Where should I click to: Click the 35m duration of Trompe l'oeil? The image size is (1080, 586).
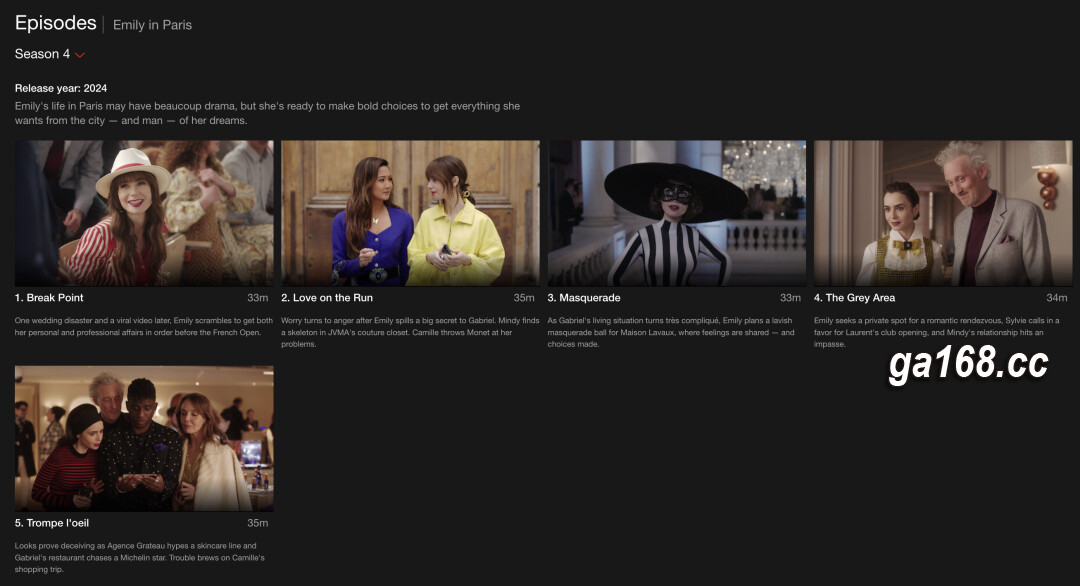click(258, 523)
